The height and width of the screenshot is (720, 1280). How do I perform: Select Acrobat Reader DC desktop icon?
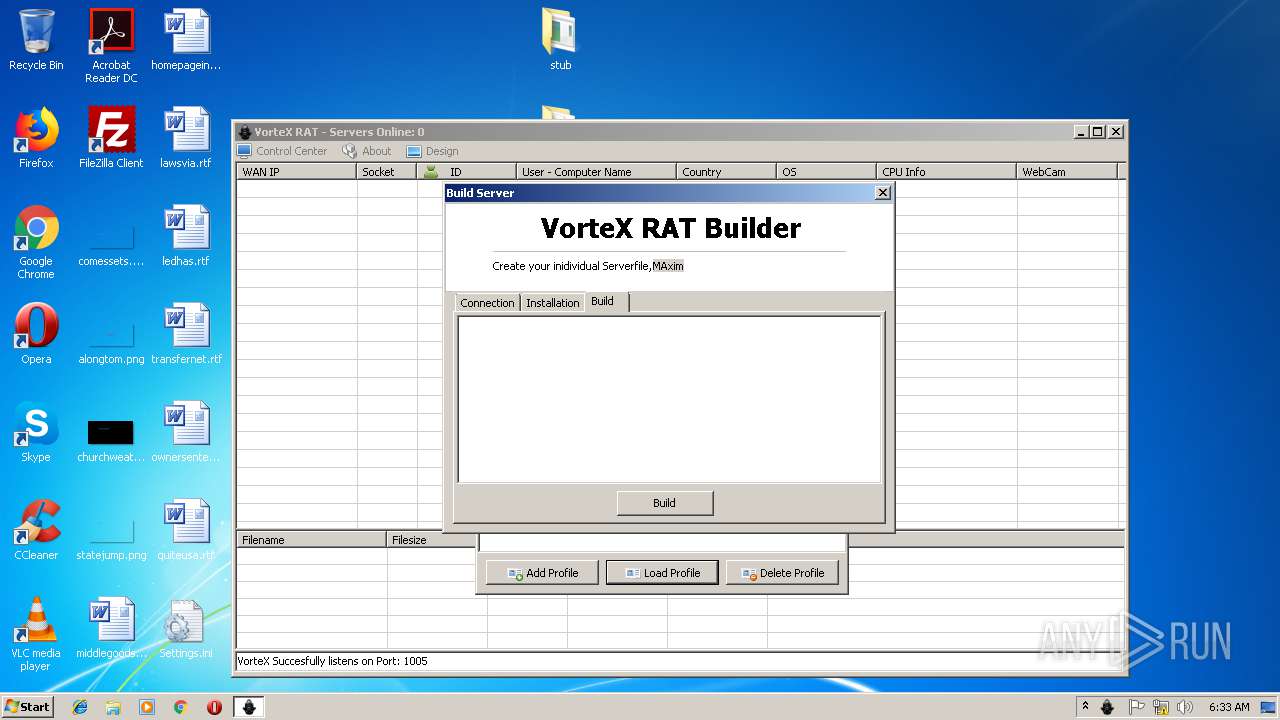tap(111, 45)
